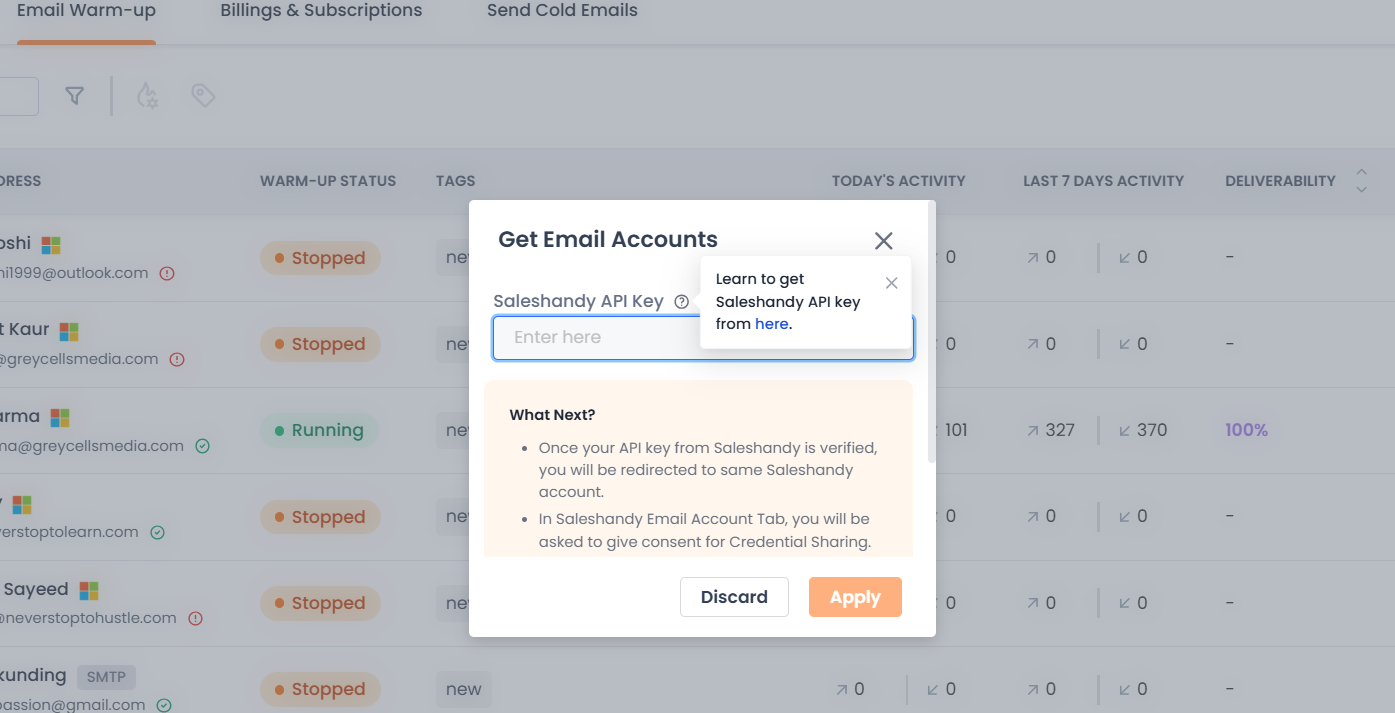The width and height of the screenshot is (1395, 713).
Task: Open the 'here' link in tooltip
Action: tap(771, 324)
